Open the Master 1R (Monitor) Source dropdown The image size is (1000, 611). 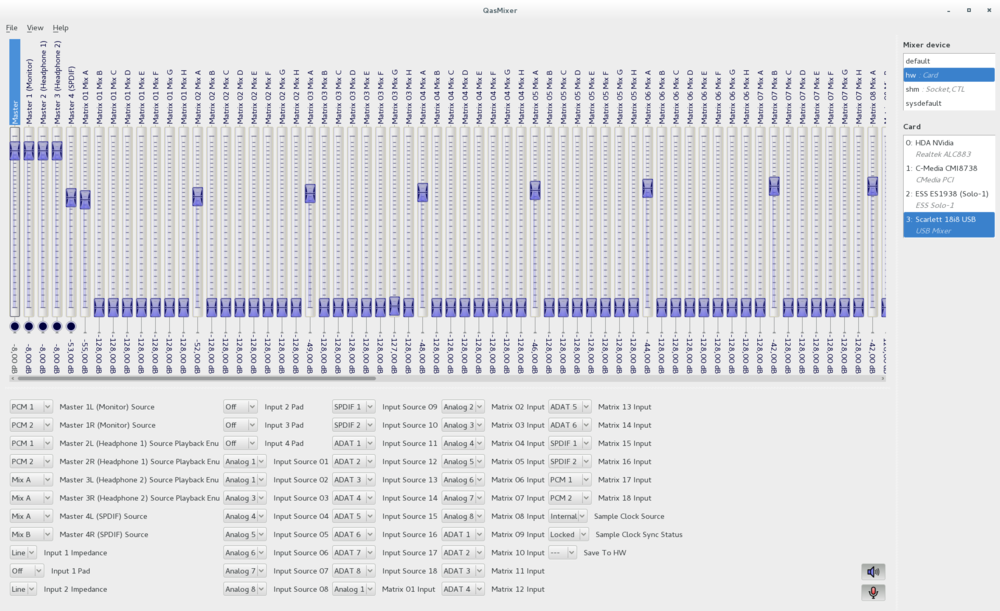tap(31, 425)
